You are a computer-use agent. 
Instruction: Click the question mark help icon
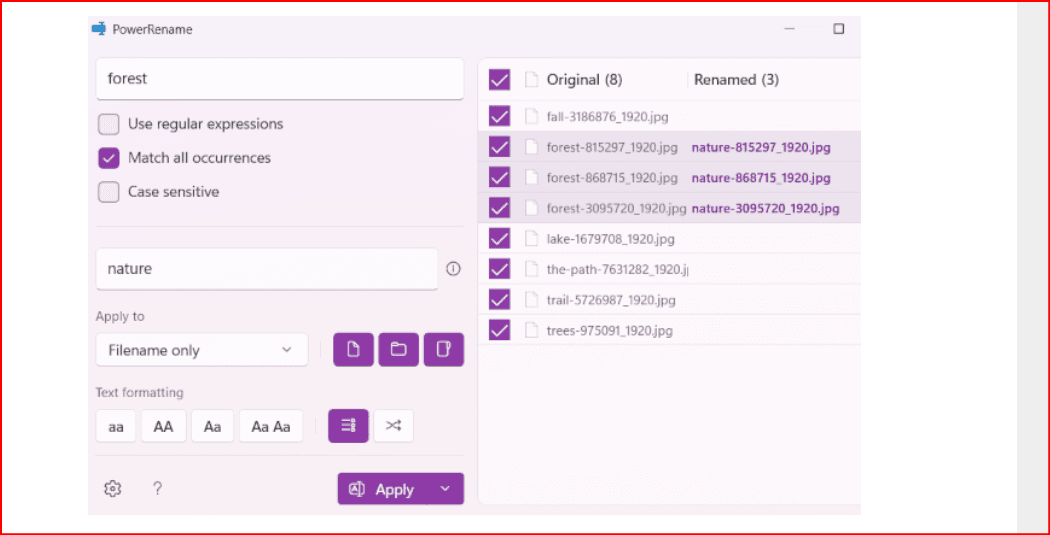point(157,489)
